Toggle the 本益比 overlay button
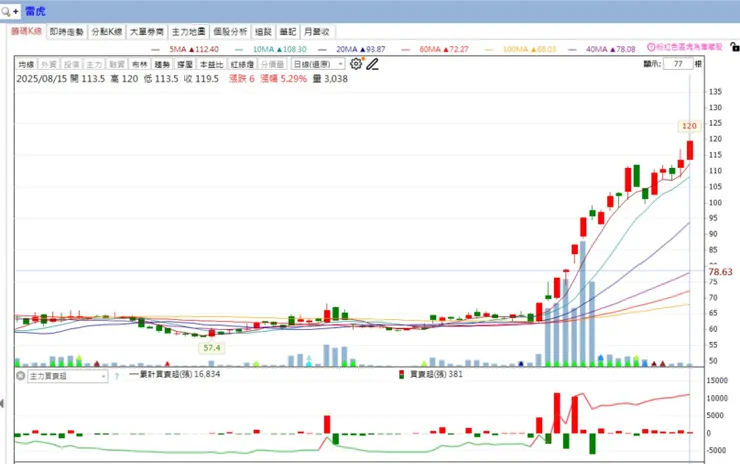This screenshot has width=740, height=464. (211, 64)
